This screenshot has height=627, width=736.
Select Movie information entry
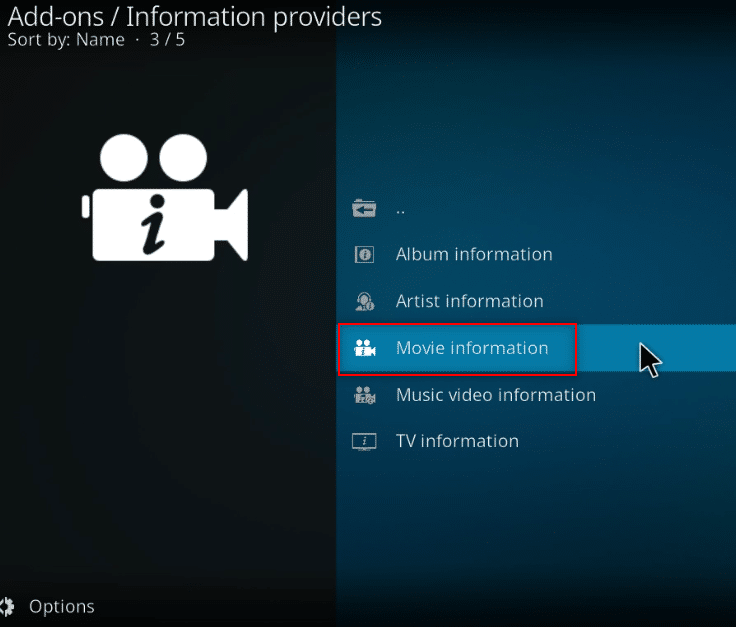[x=536, y=348]
